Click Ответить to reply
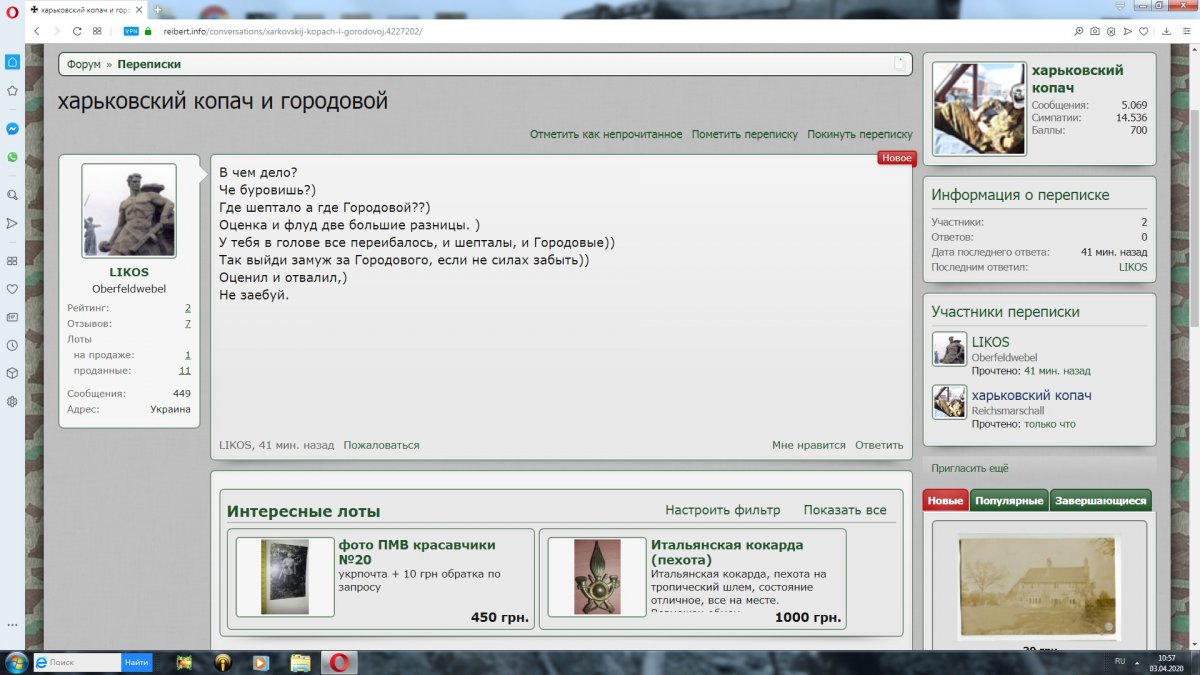 click(879, 445)
